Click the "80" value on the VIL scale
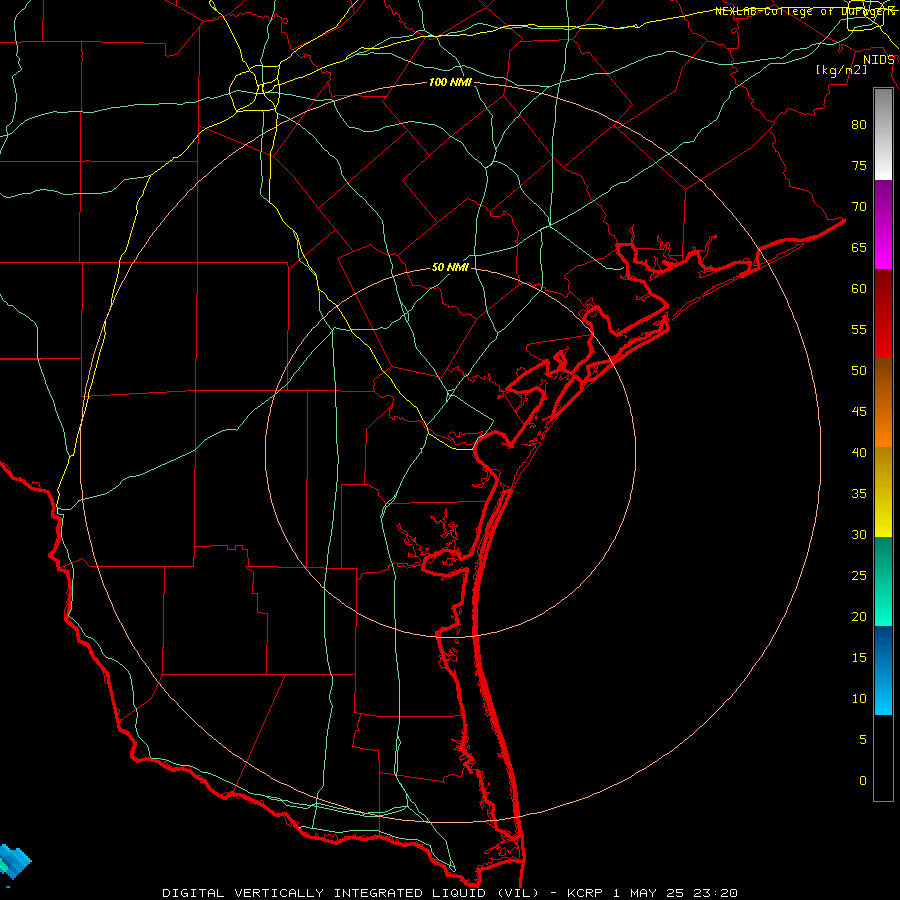The image size is (900, 900). tap(859, 125)
